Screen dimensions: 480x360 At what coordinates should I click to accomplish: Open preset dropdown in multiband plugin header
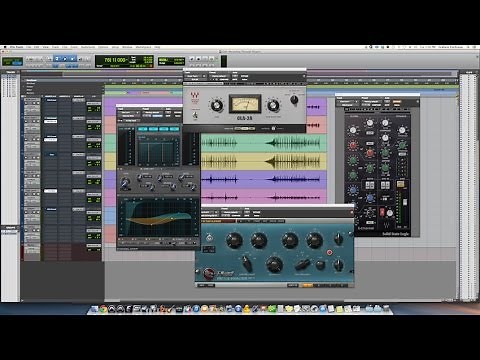[153, 113]
